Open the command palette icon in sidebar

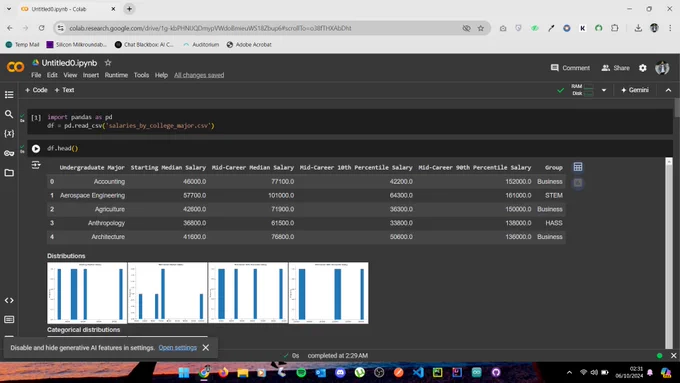(x=9, y=320)
